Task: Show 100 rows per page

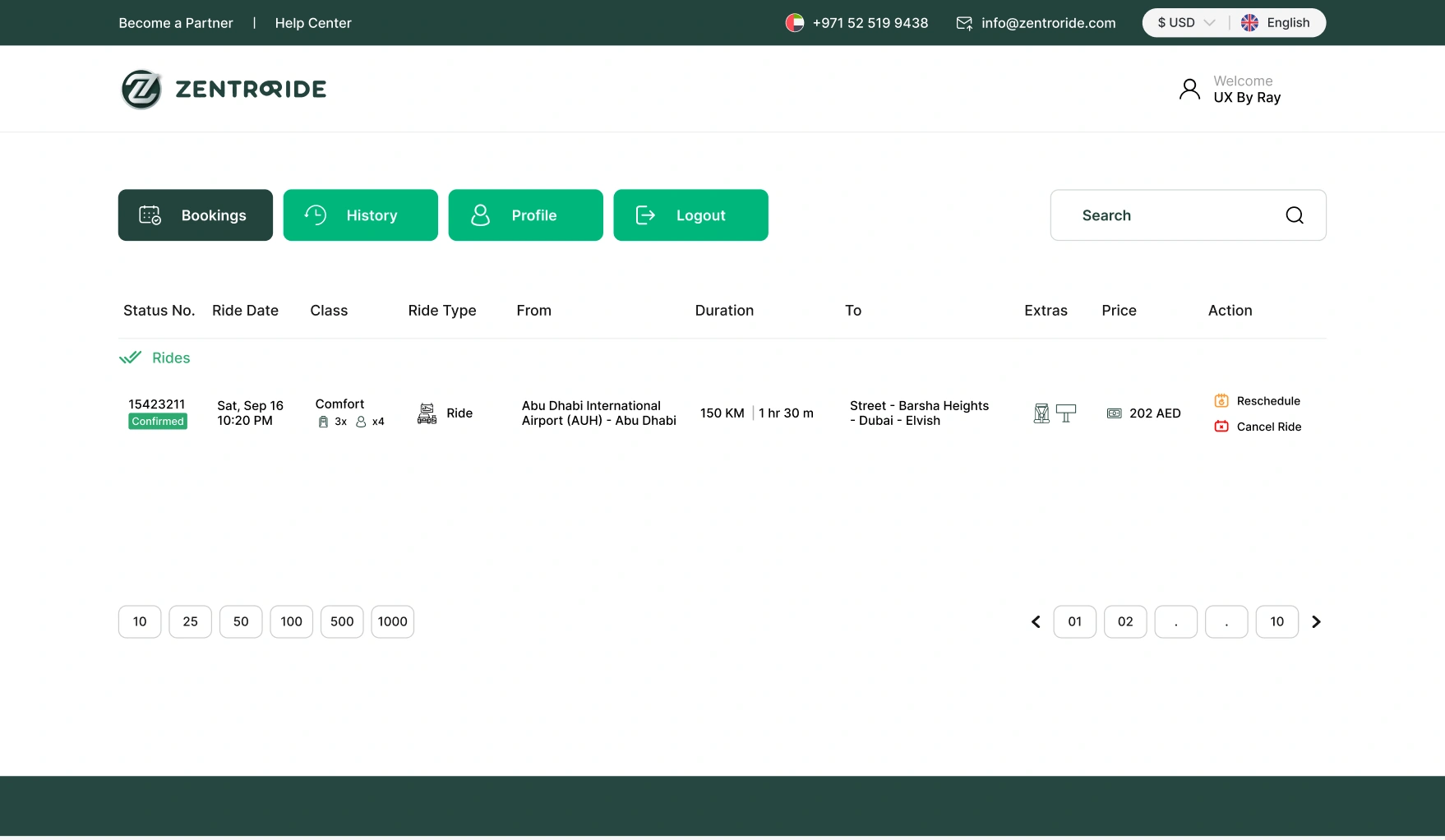Action: pos(292,622)
